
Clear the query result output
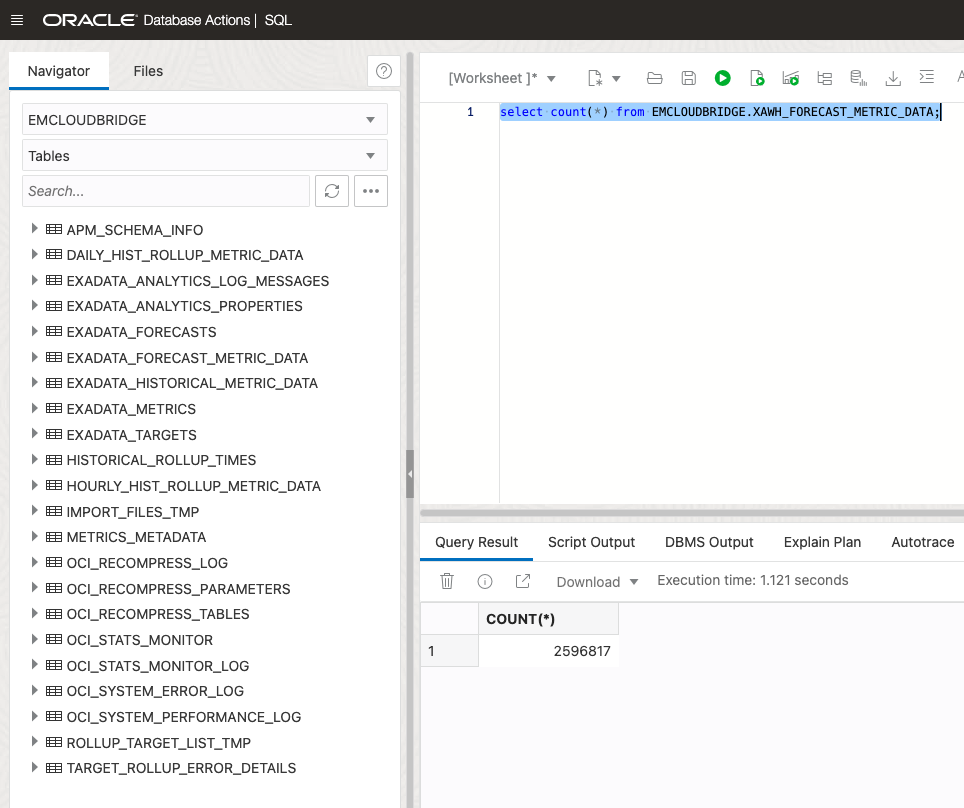pos(447,581)
